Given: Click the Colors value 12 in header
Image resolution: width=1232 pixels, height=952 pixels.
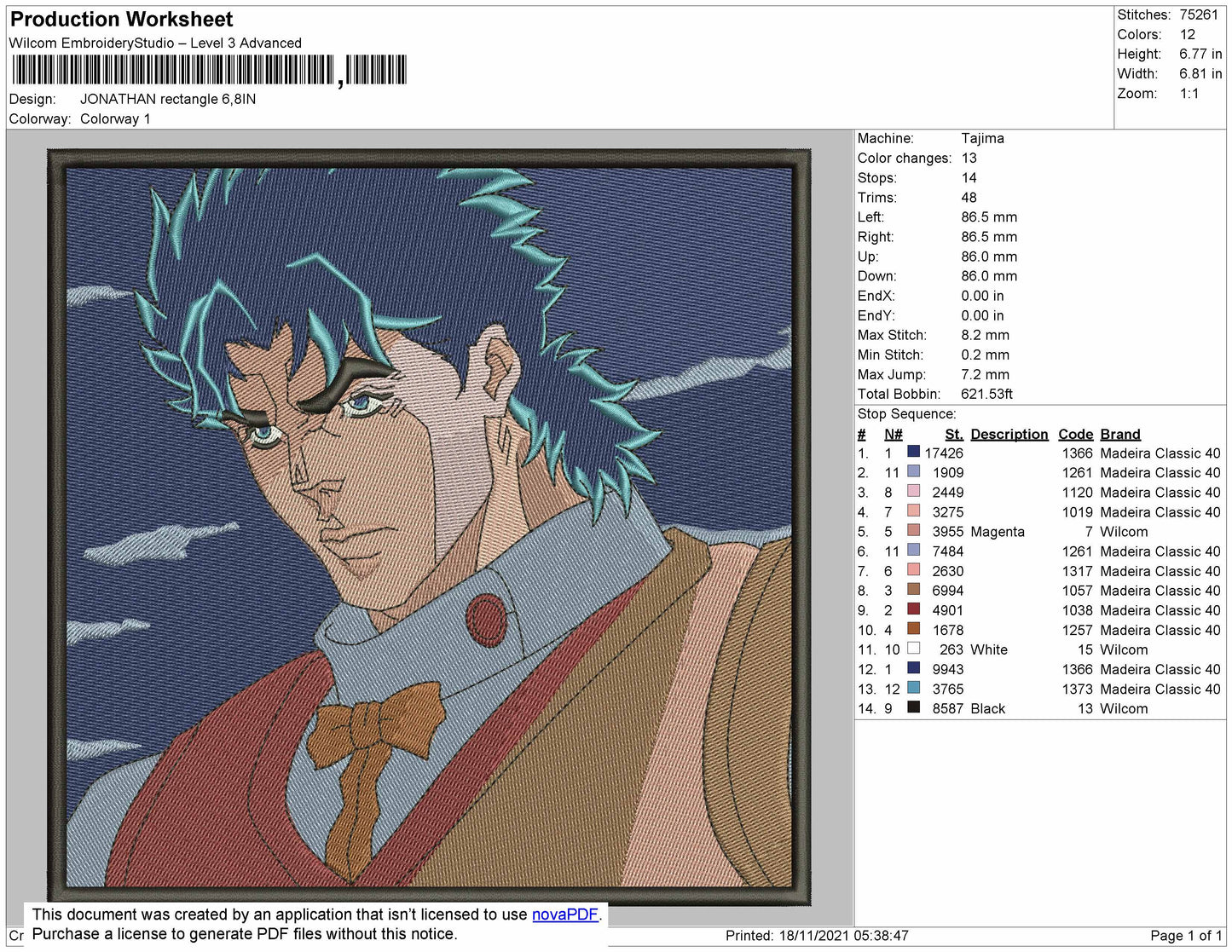Looking at the screenshot, I should click(1188, 34).
